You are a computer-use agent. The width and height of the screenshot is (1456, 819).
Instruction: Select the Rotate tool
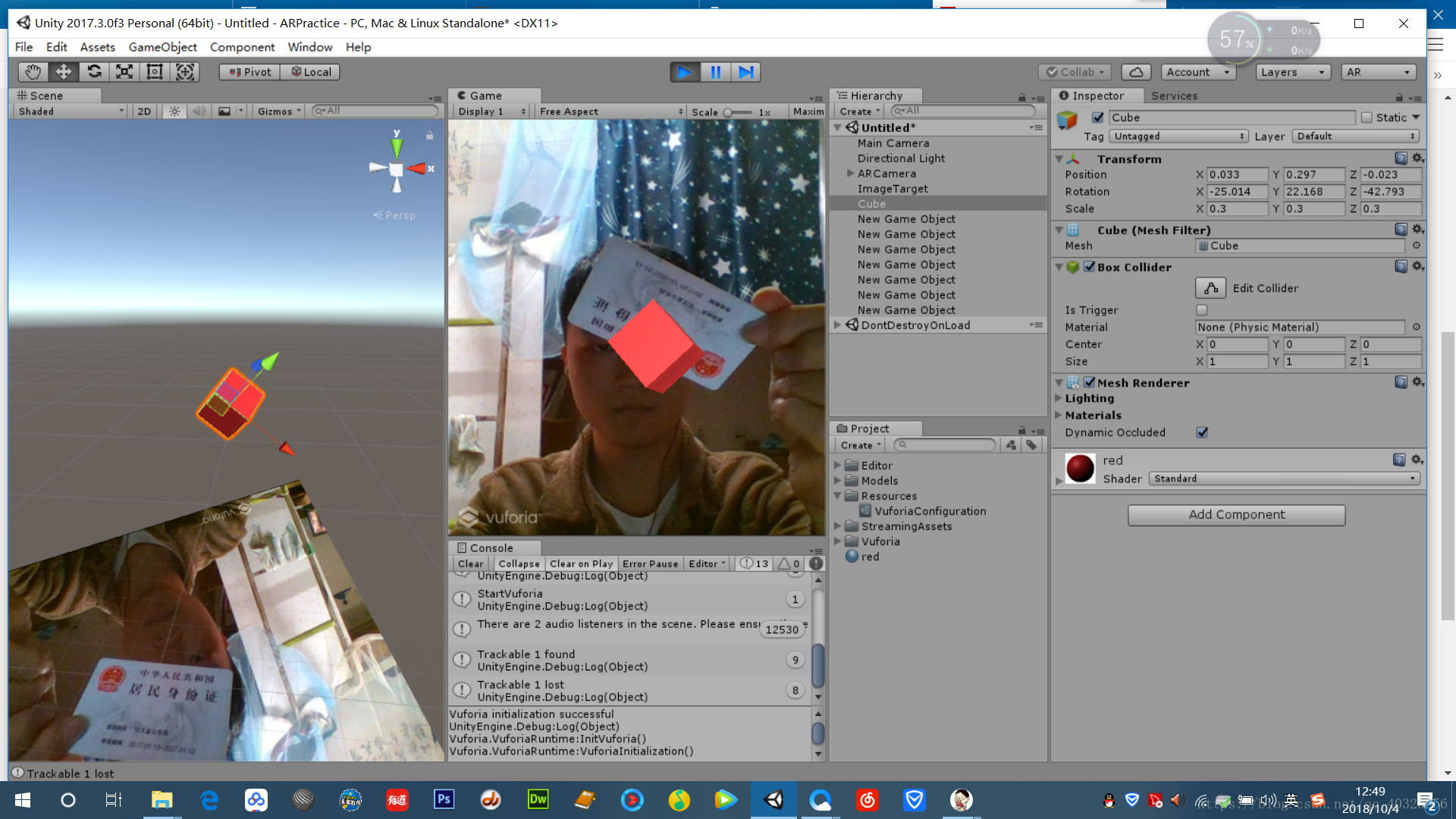[94, 72]
